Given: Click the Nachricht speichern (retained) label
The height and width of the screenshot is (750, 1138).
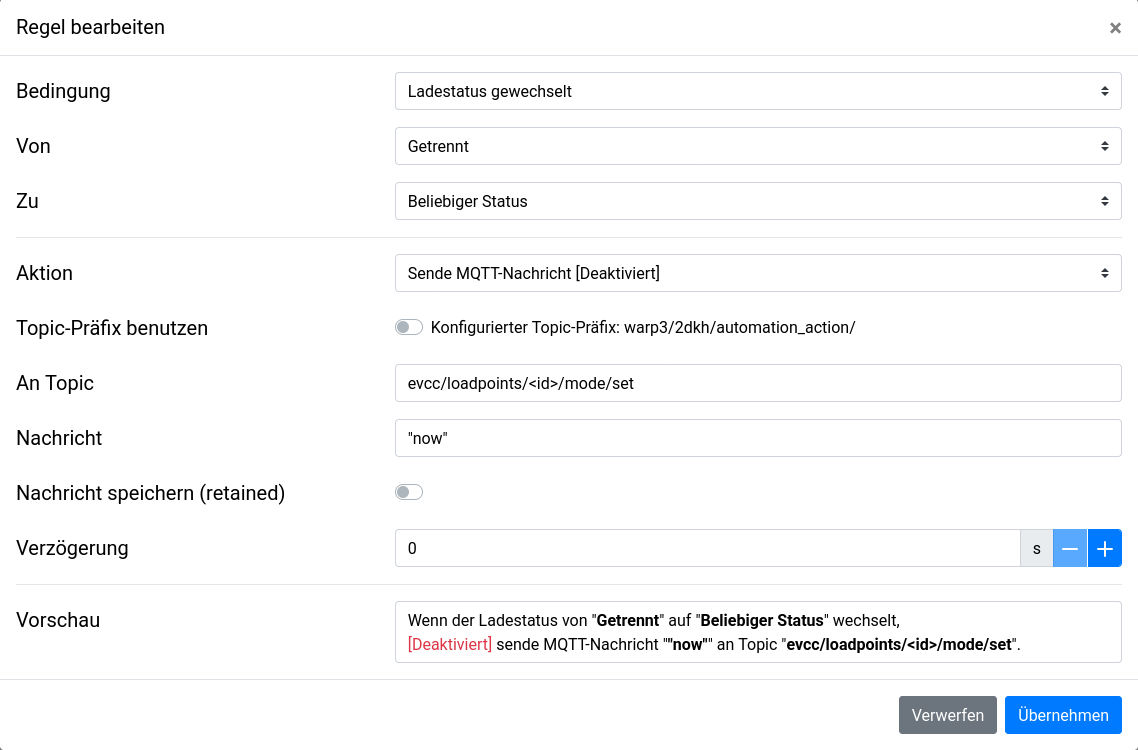Looking at the screenshot, I should point(151,493).
